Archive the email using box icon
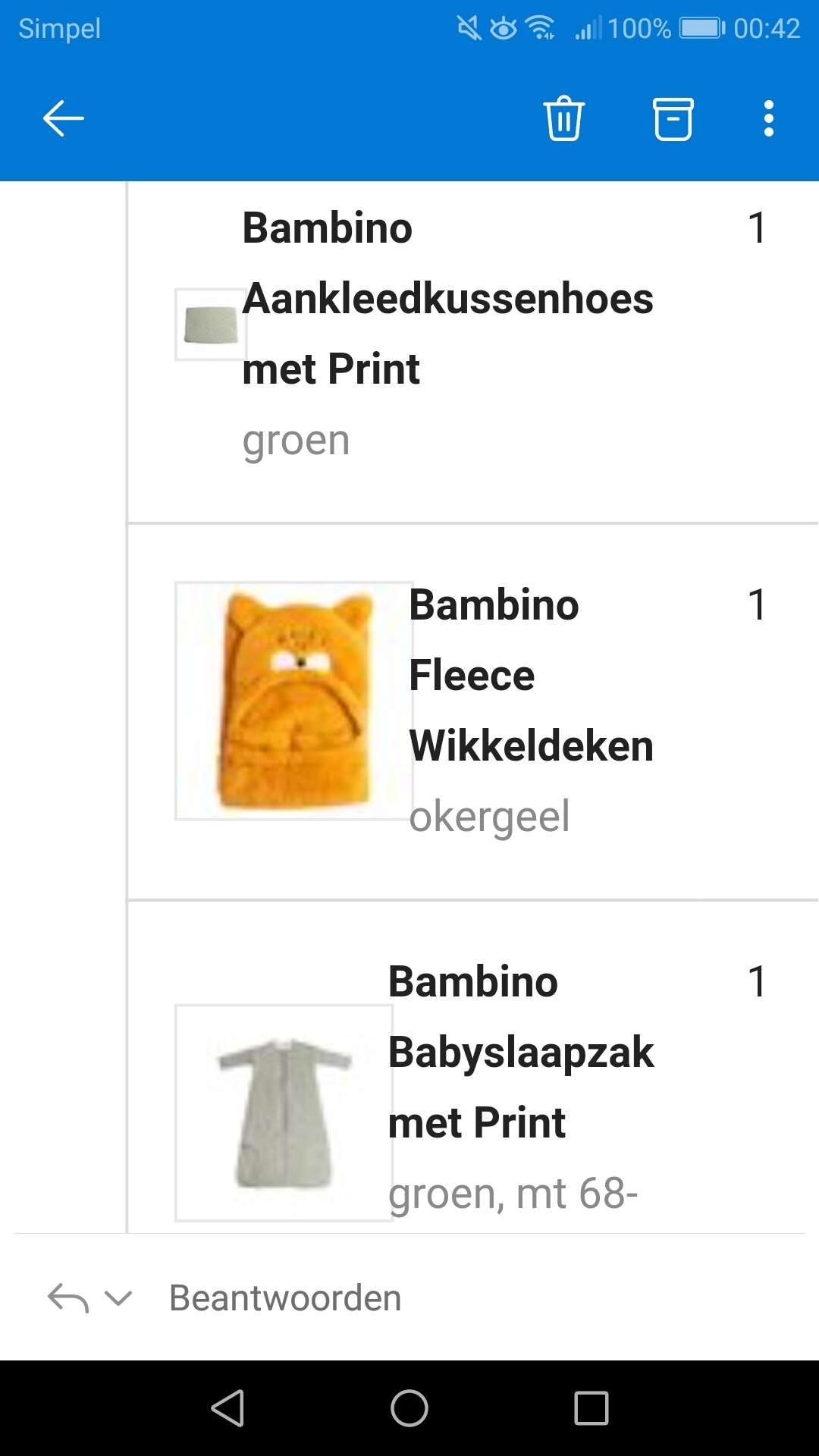The height and width of the screenshot is (1456, 819). click(x=673, y=118)
